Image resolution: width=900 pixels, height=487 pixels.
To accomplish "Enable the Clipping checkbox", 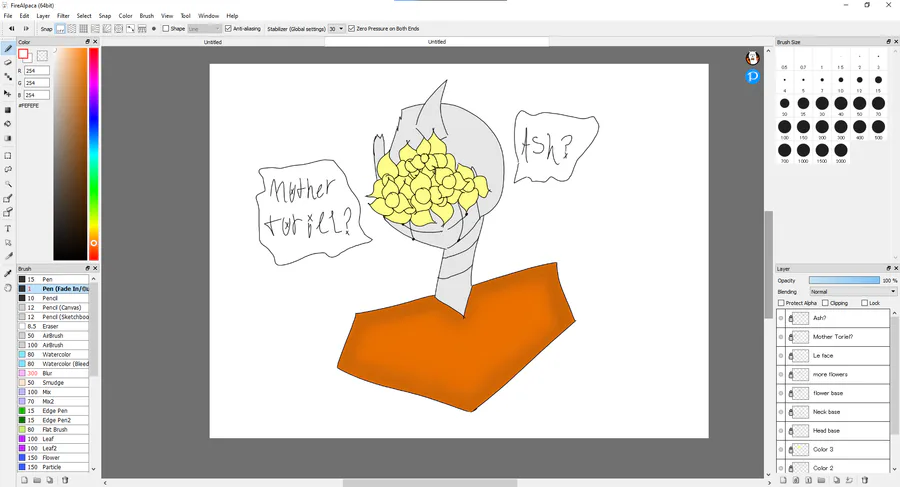I will coord(825,303).
